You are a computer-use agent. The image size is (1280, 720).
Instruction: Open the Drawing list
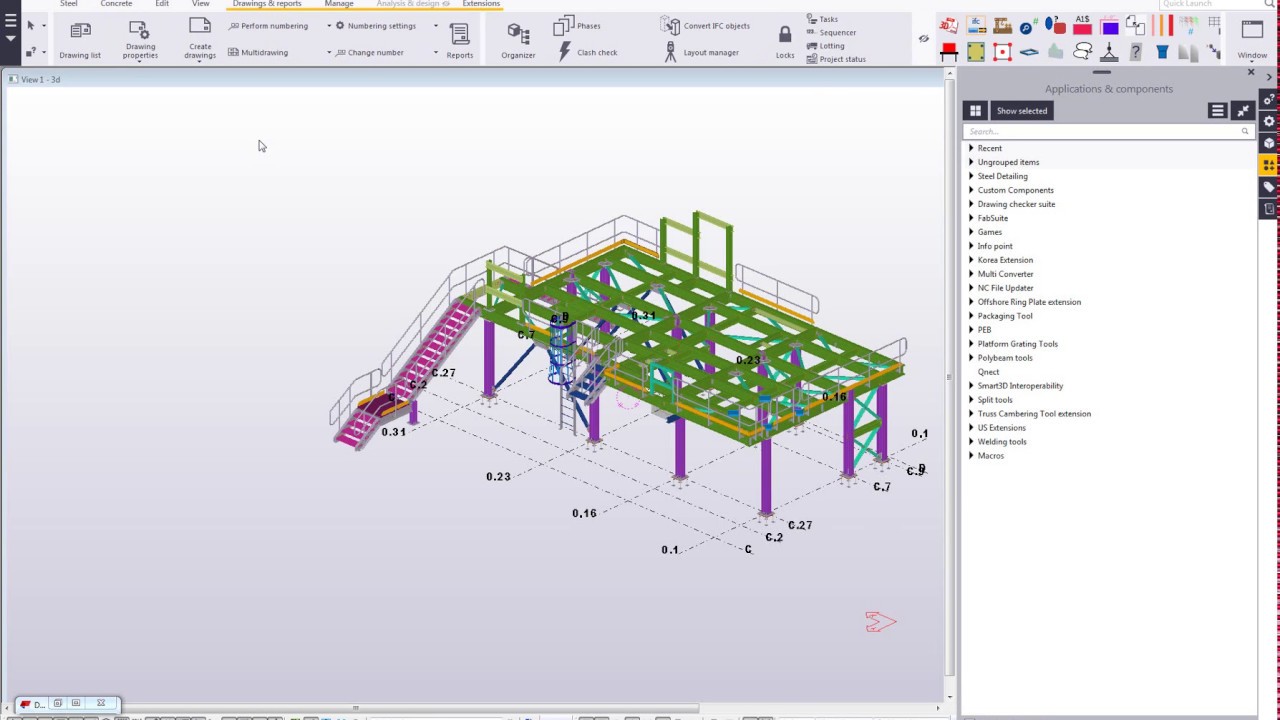pyautogui.click(x=80, y=39)
